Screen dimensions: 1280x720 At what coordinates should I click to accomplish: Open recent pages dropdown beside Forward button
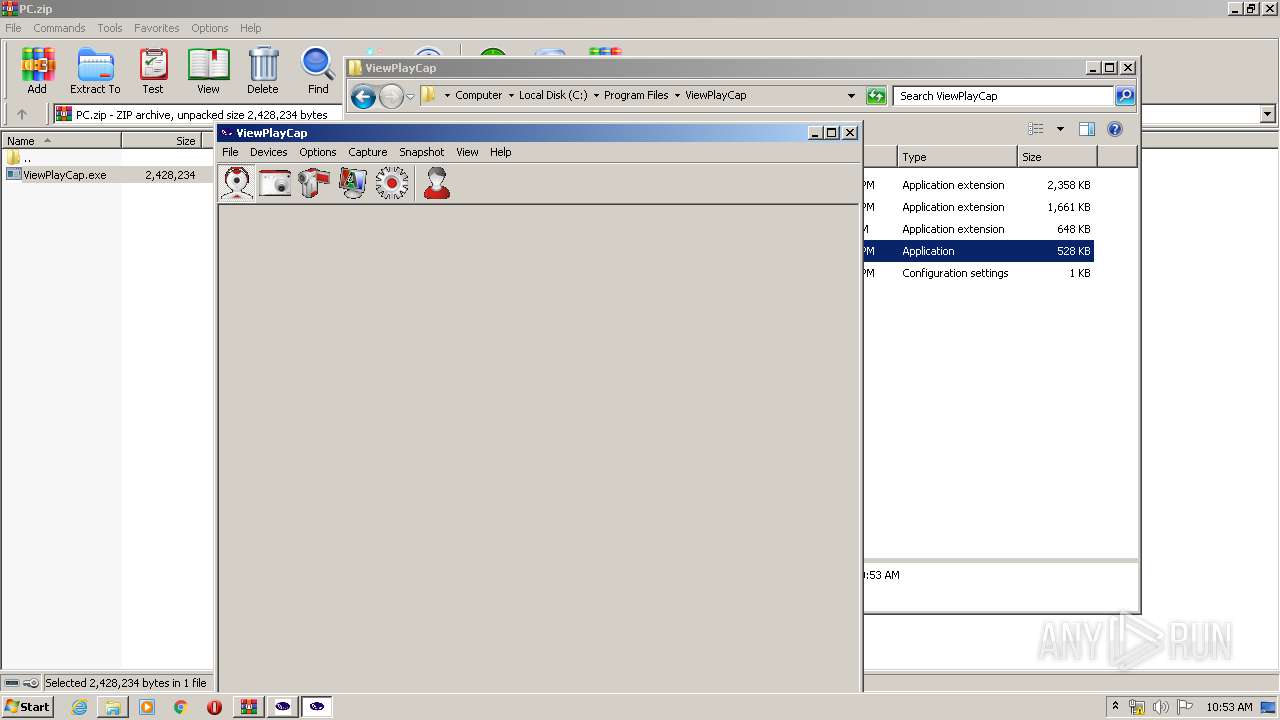click(x=410, y=97)
